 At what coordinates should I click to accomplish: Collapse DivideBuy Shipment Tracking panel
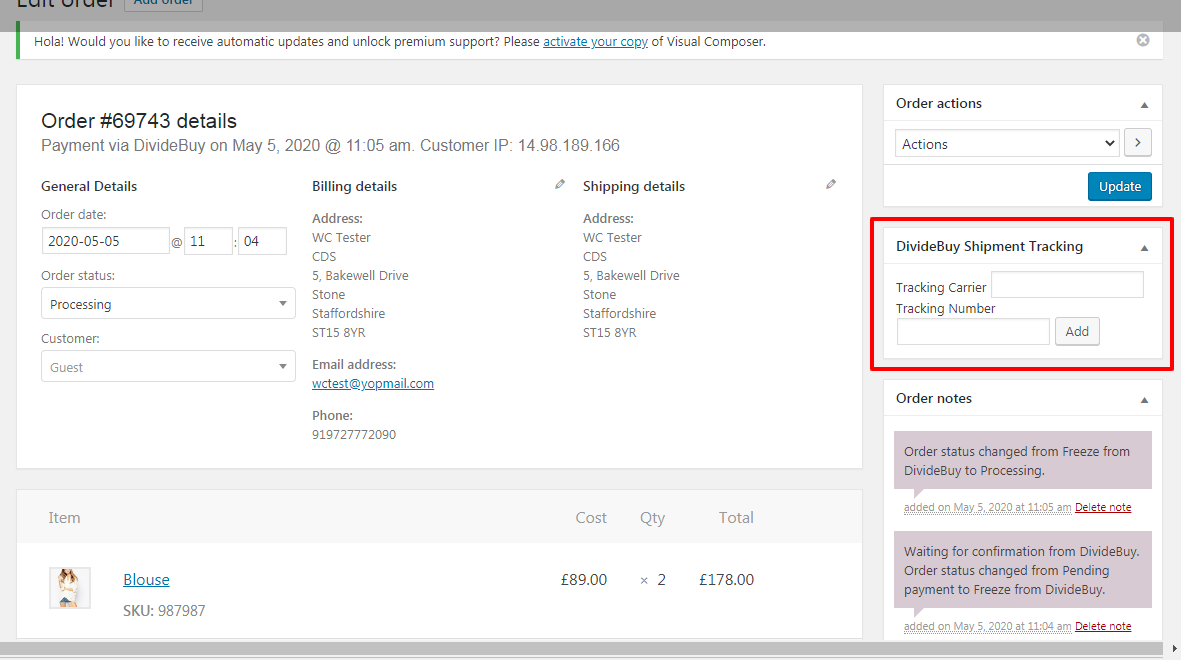(1144, 247)
